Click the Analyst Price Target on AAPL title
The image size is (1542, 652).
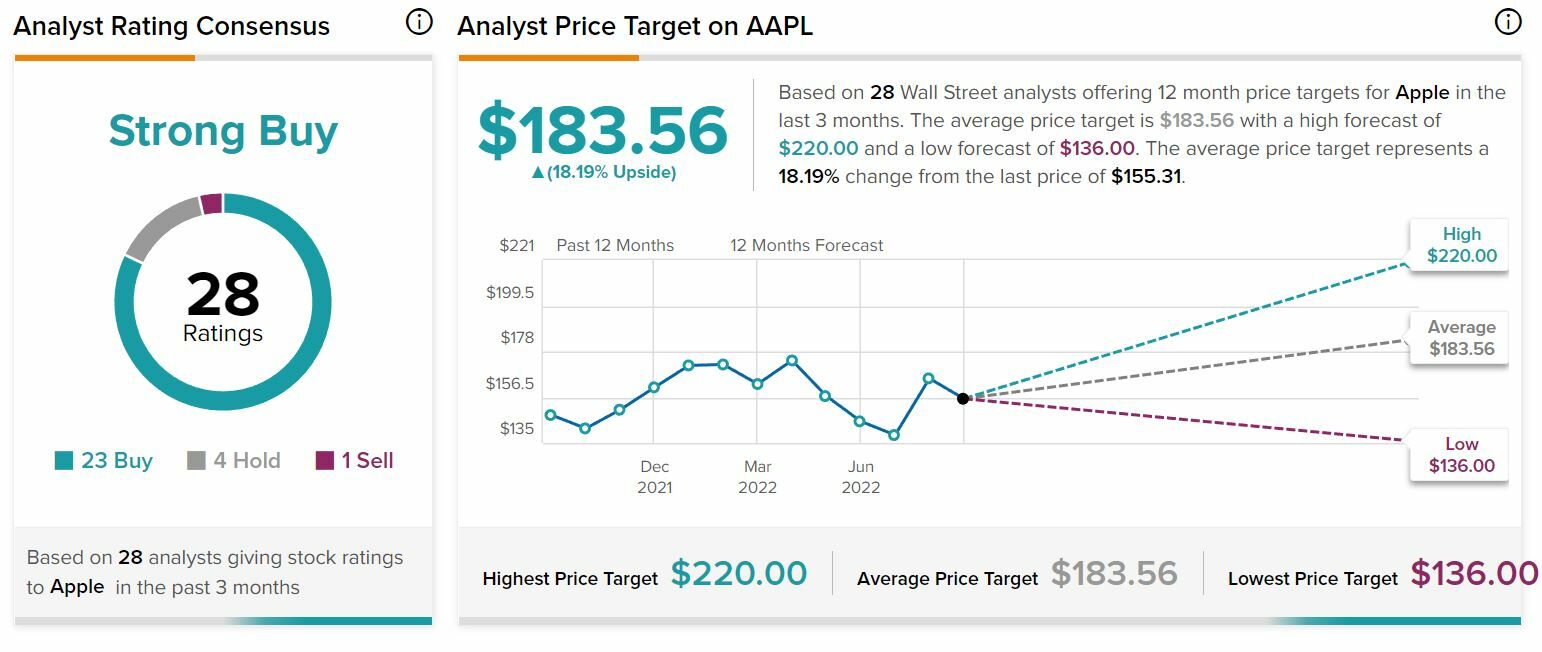pyautogui.click(x=635, y=27)
